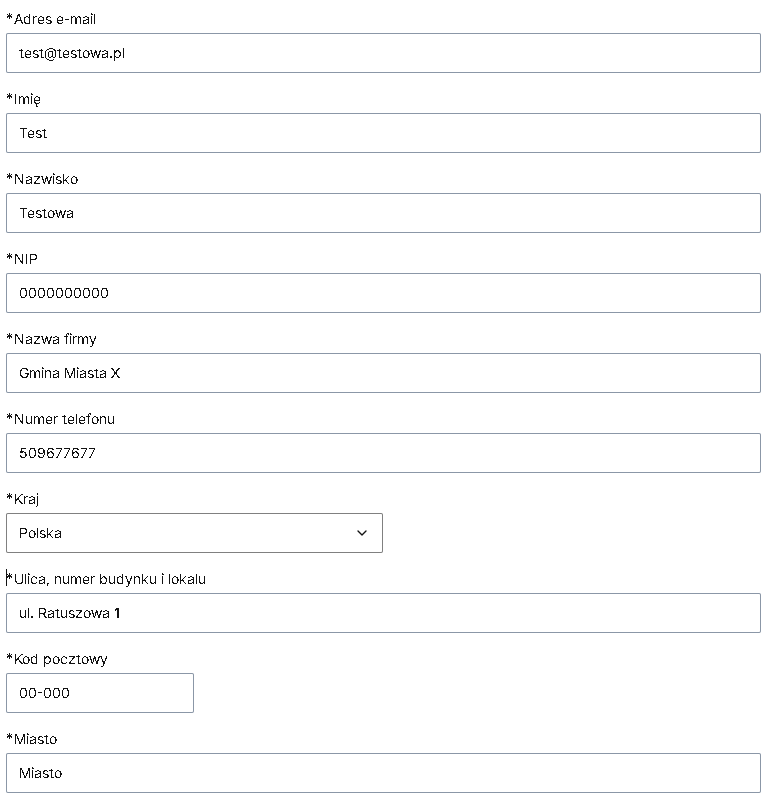Focus the street address field Ratuszowa
Viewport: 765px width, 796px height.
coord(383,613)
